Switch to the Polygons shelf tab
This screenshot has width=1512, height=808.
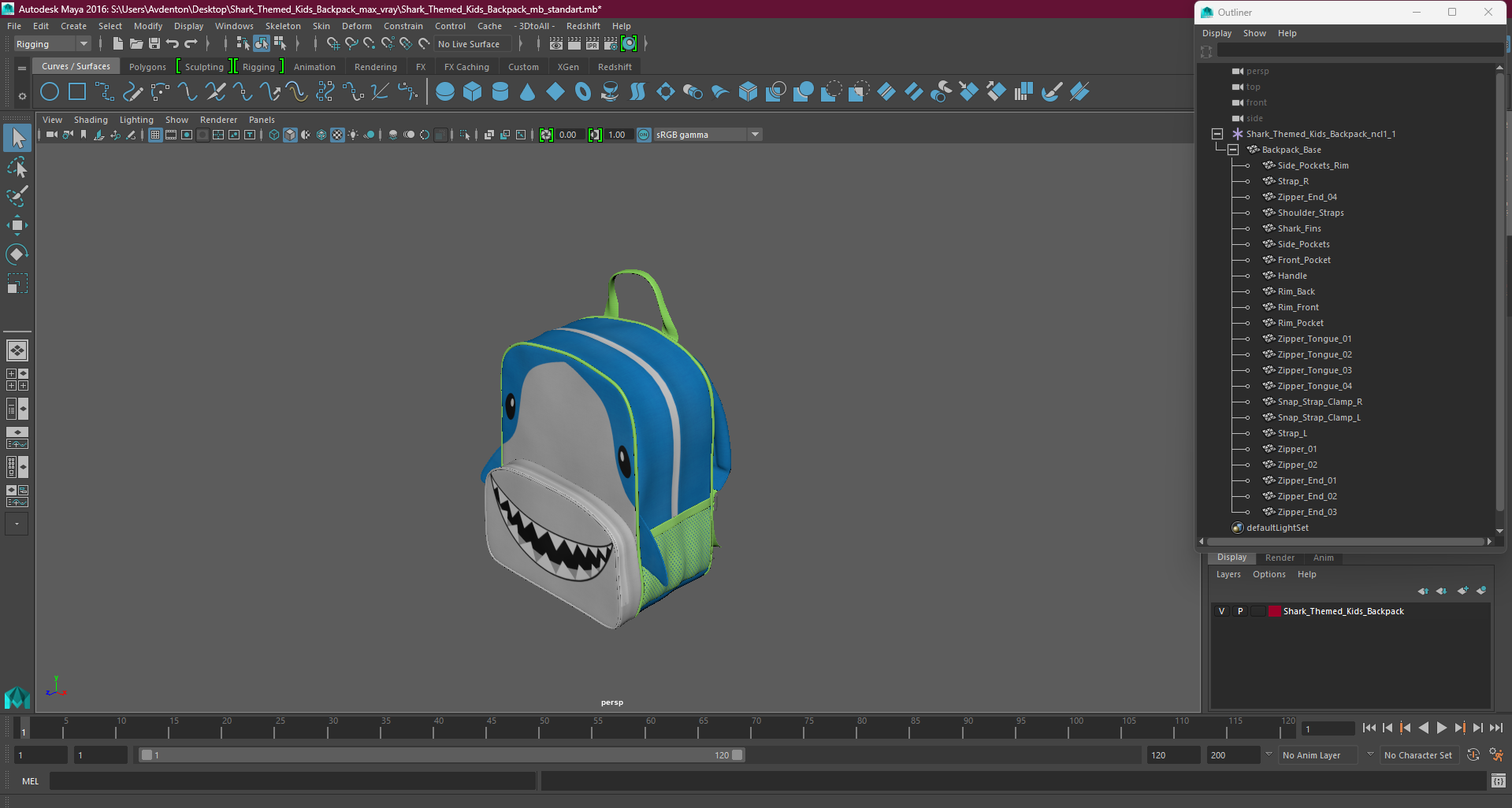click(x=147, y=67)
